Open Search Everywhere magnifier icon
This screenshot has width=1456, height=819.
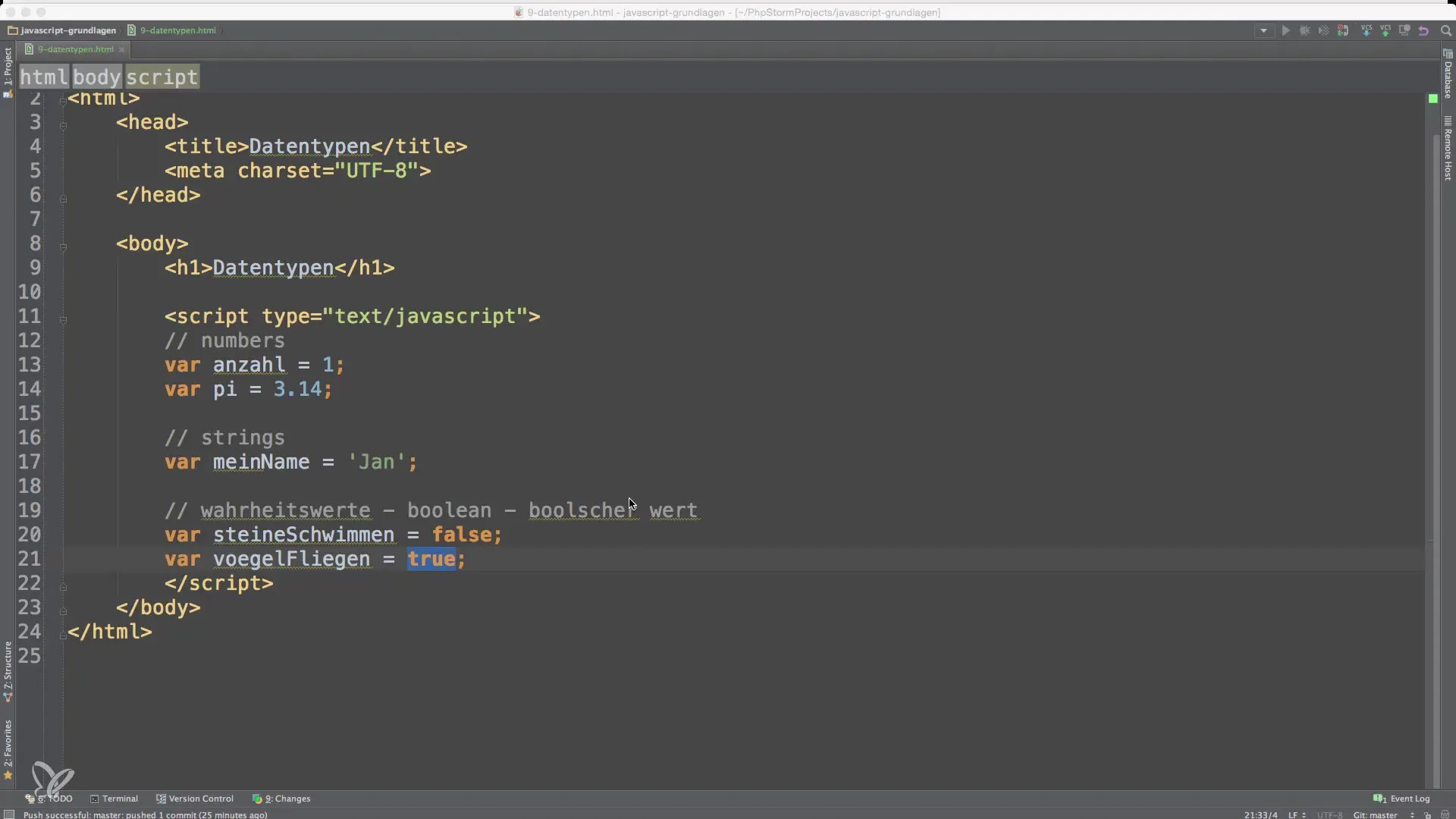1445,31
